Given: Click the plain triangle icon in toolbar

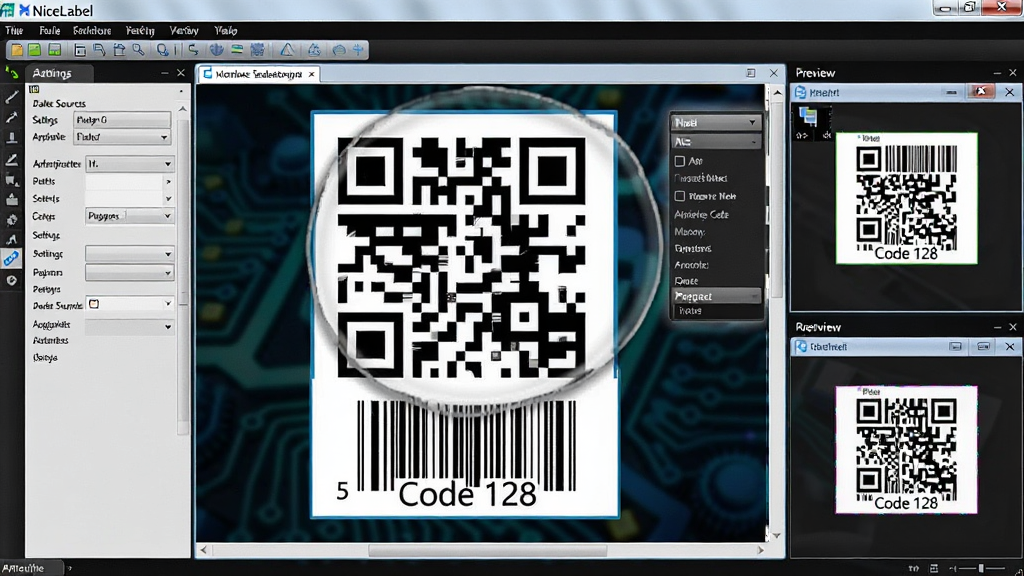Looking at the screenshot, I should pyautogui.click(x=287, y=50).
